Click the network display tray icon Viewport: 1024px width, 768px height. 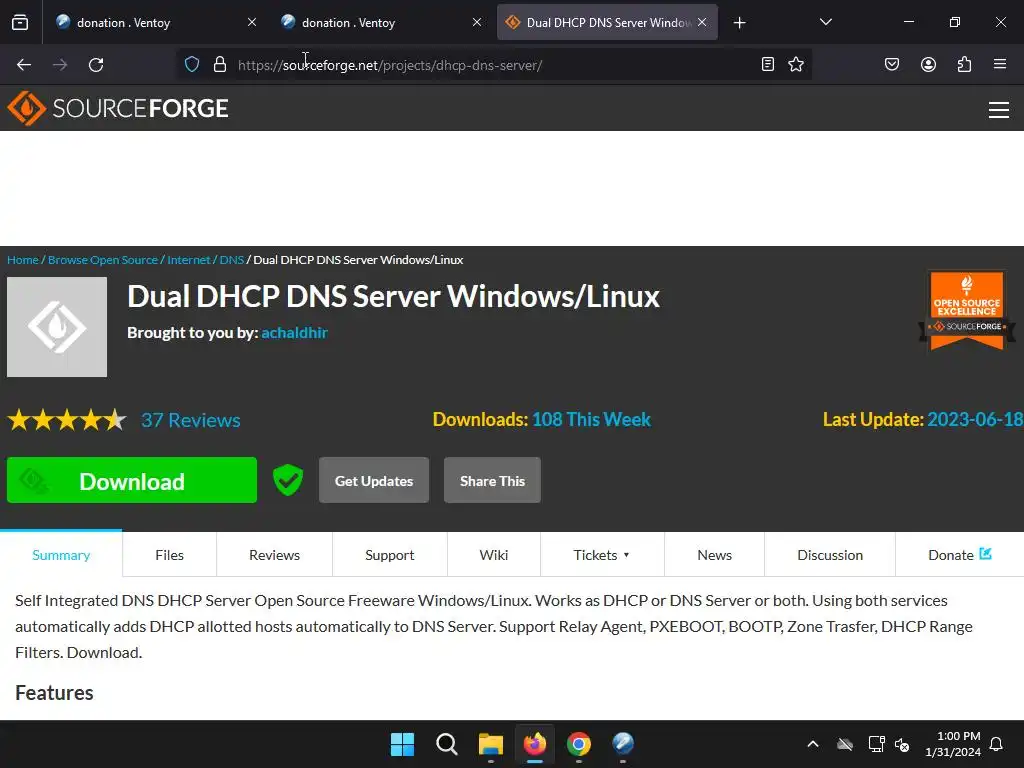pyautogui.click(x=876, y=744)
